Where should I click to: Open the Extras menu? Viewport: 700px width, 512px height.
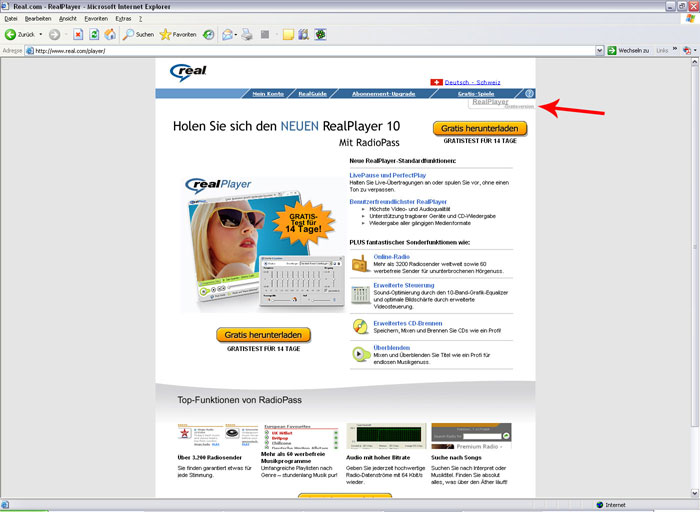123,19
